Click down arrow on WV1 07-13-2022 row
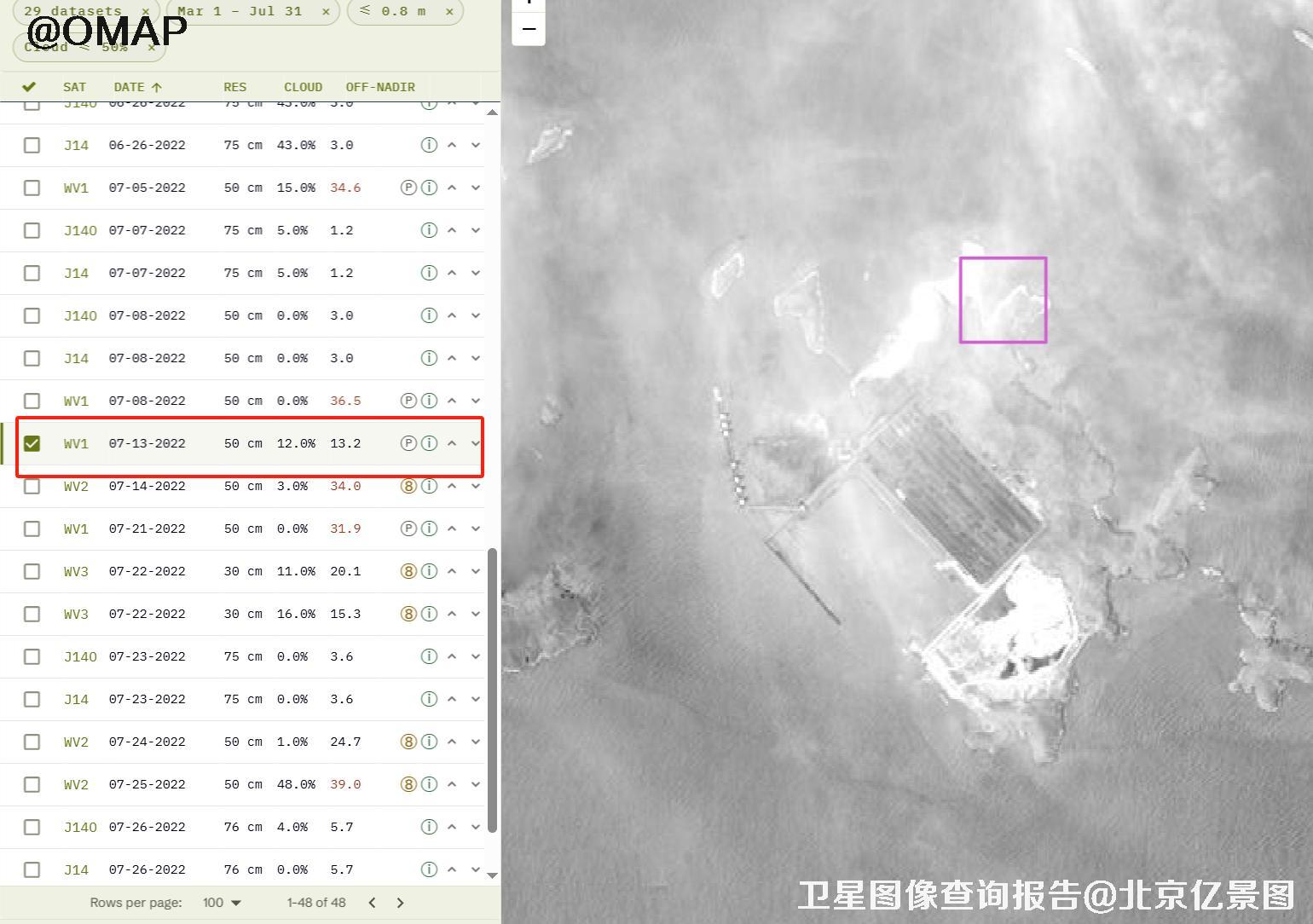Screen dimensions: 1313x924 (476, 443)
